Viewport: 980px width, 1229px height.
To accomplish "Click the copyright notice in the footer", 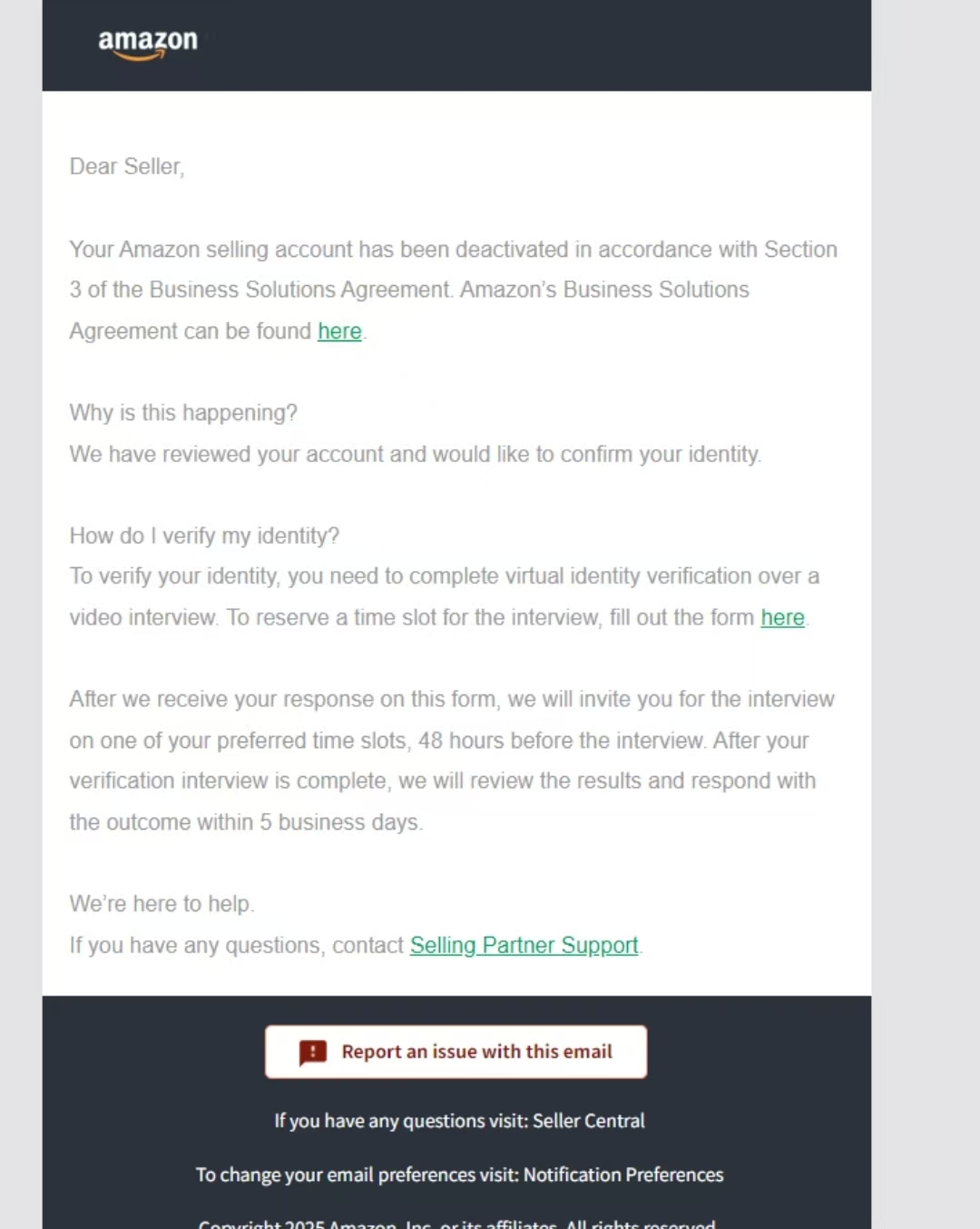I will coord(456,1223).
